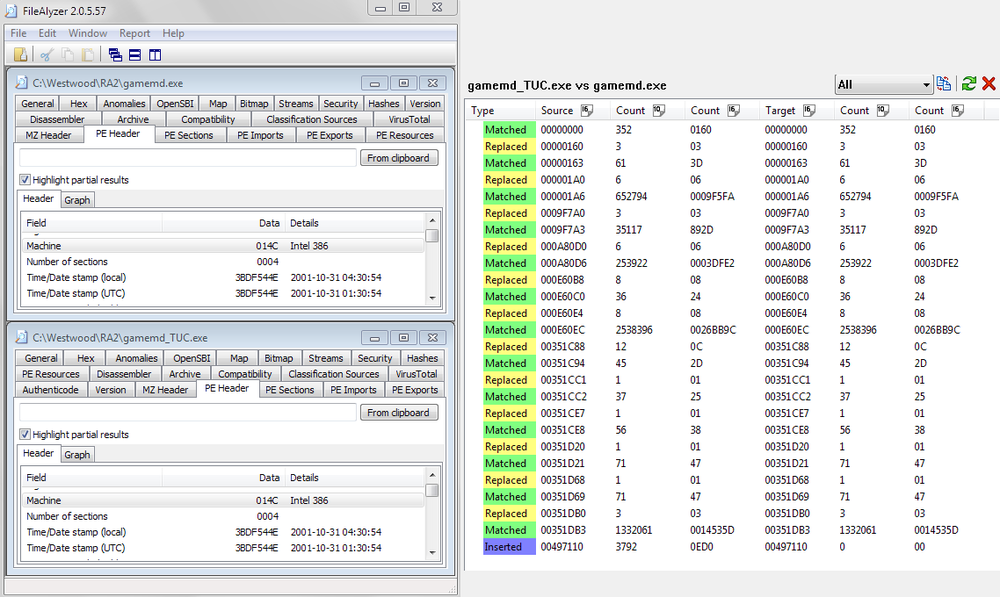1000x597 pixels.
Task: Click scroll-up arrow in gamemd.exe header list
Action: (432, 221)
